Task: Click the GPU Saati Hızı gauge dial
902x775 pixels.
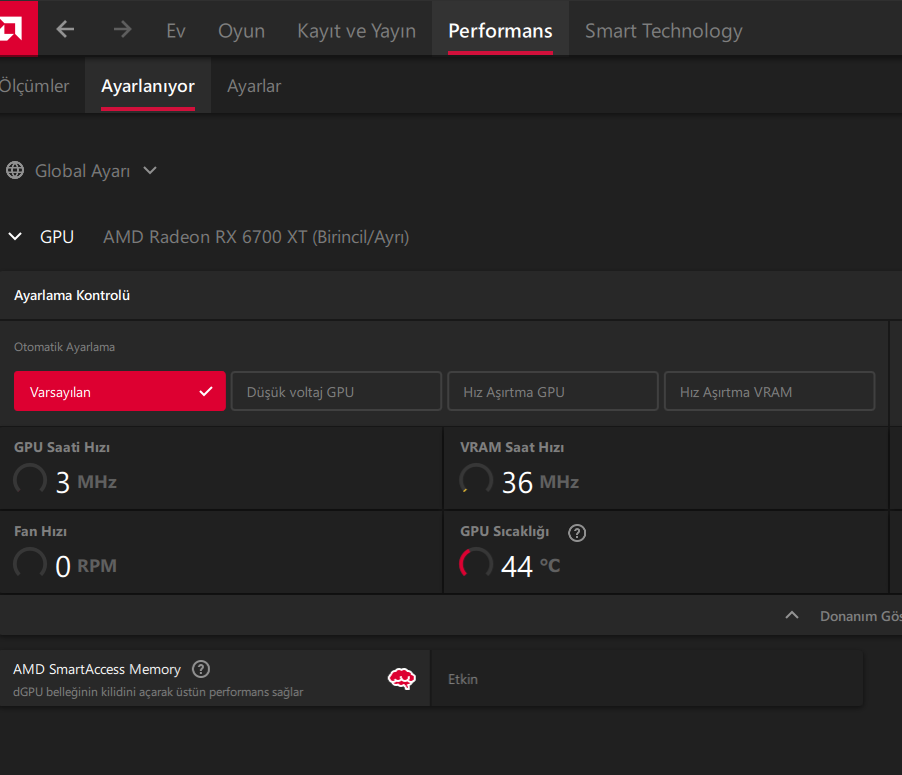Action: 30,480
